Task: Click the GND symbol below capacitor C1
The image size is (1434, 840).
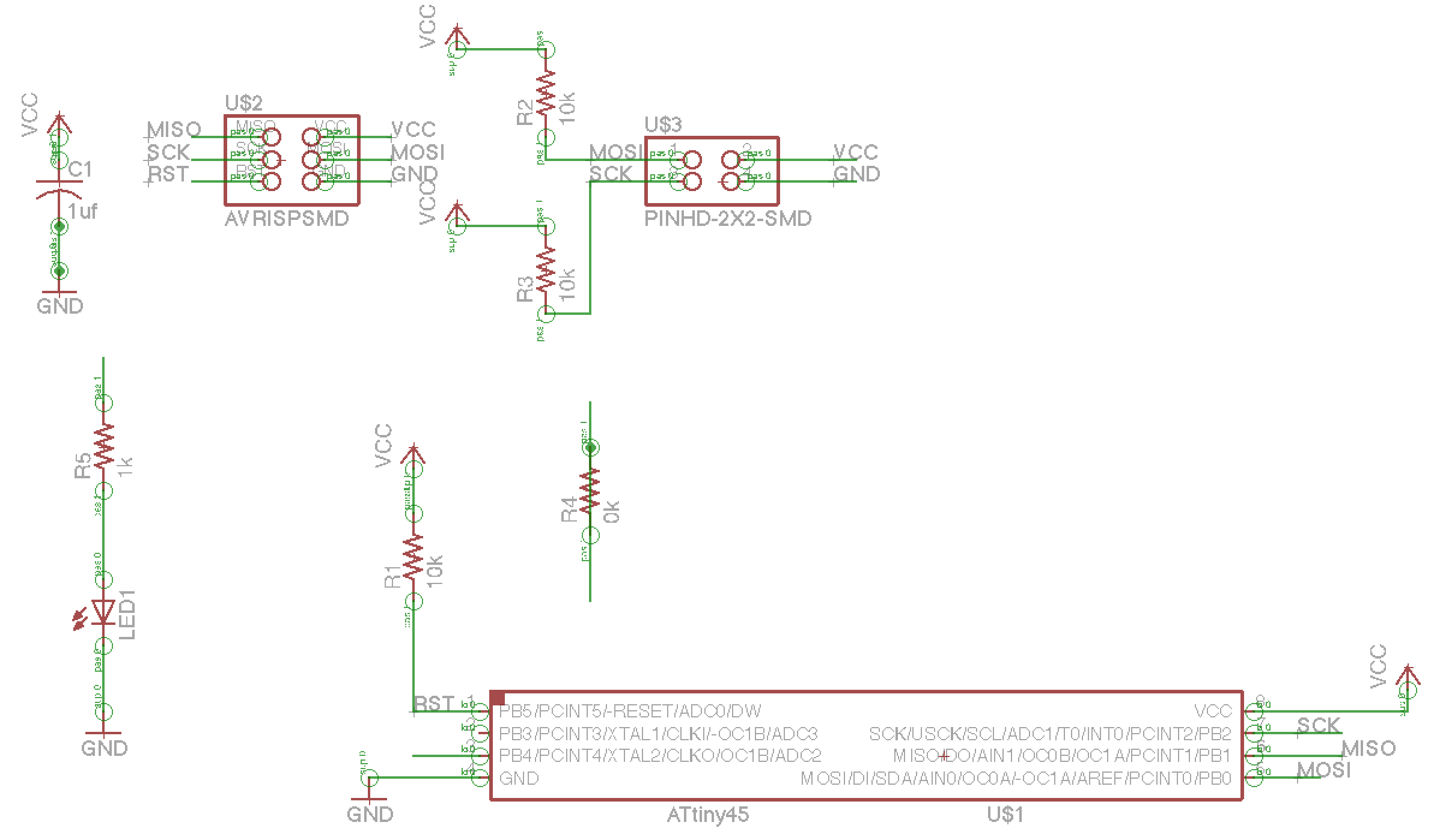Action: coord(59,292)
